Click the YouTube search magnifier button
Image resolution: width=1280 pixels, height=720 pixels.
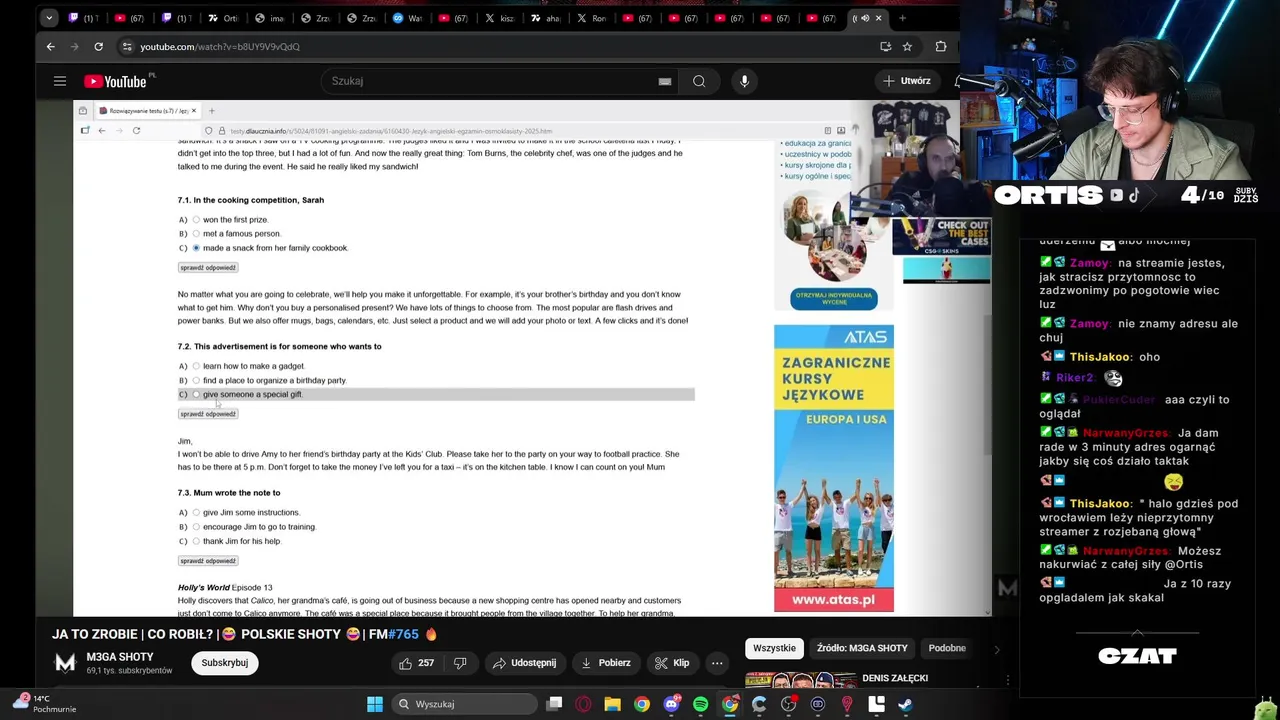pyautogui.click(x=699, y=81)
